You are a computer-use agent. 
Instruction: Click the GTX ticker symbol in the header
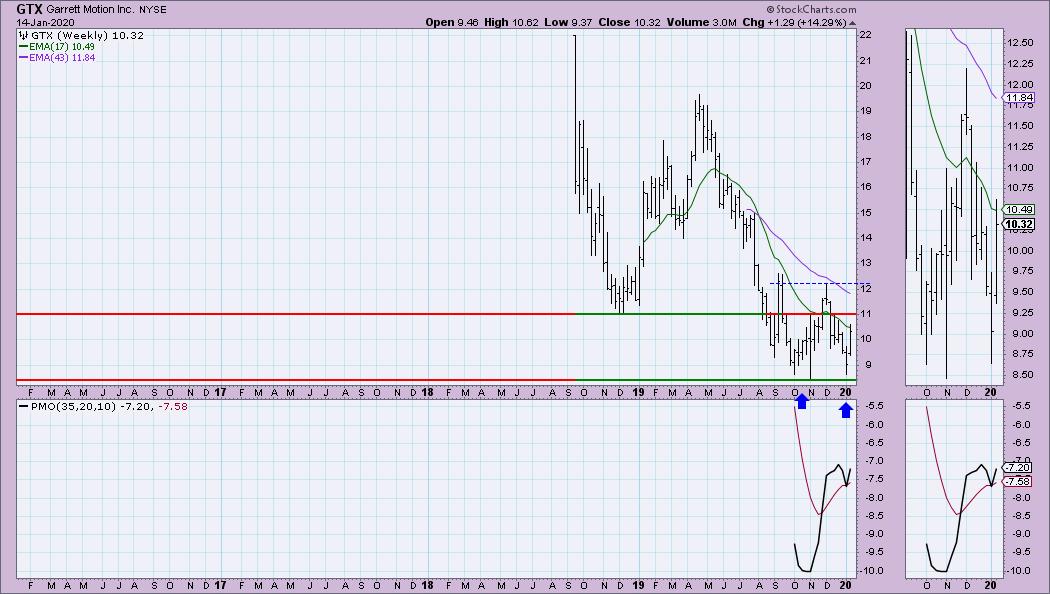(x=29, y=9)
